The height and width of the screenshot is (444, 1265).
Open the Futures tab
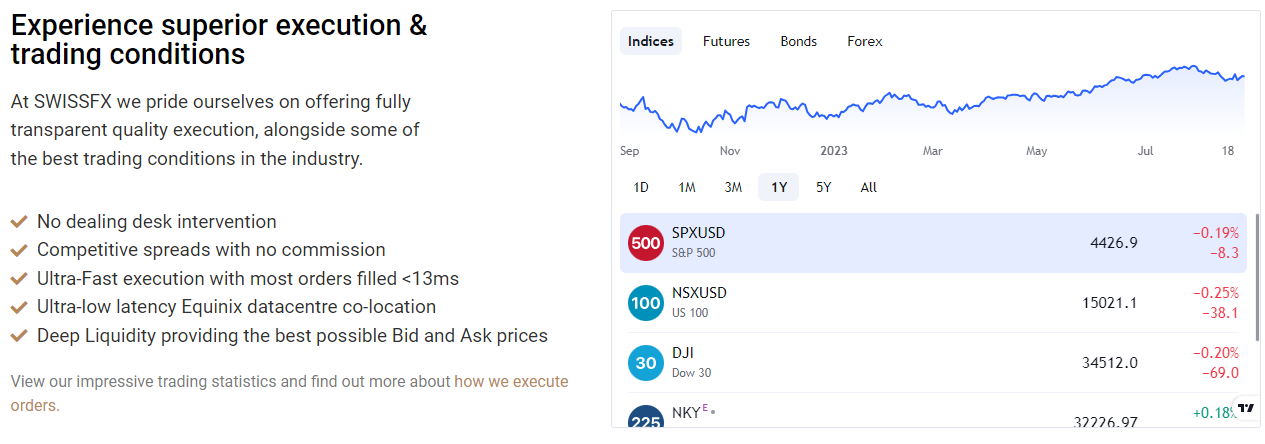726,41
